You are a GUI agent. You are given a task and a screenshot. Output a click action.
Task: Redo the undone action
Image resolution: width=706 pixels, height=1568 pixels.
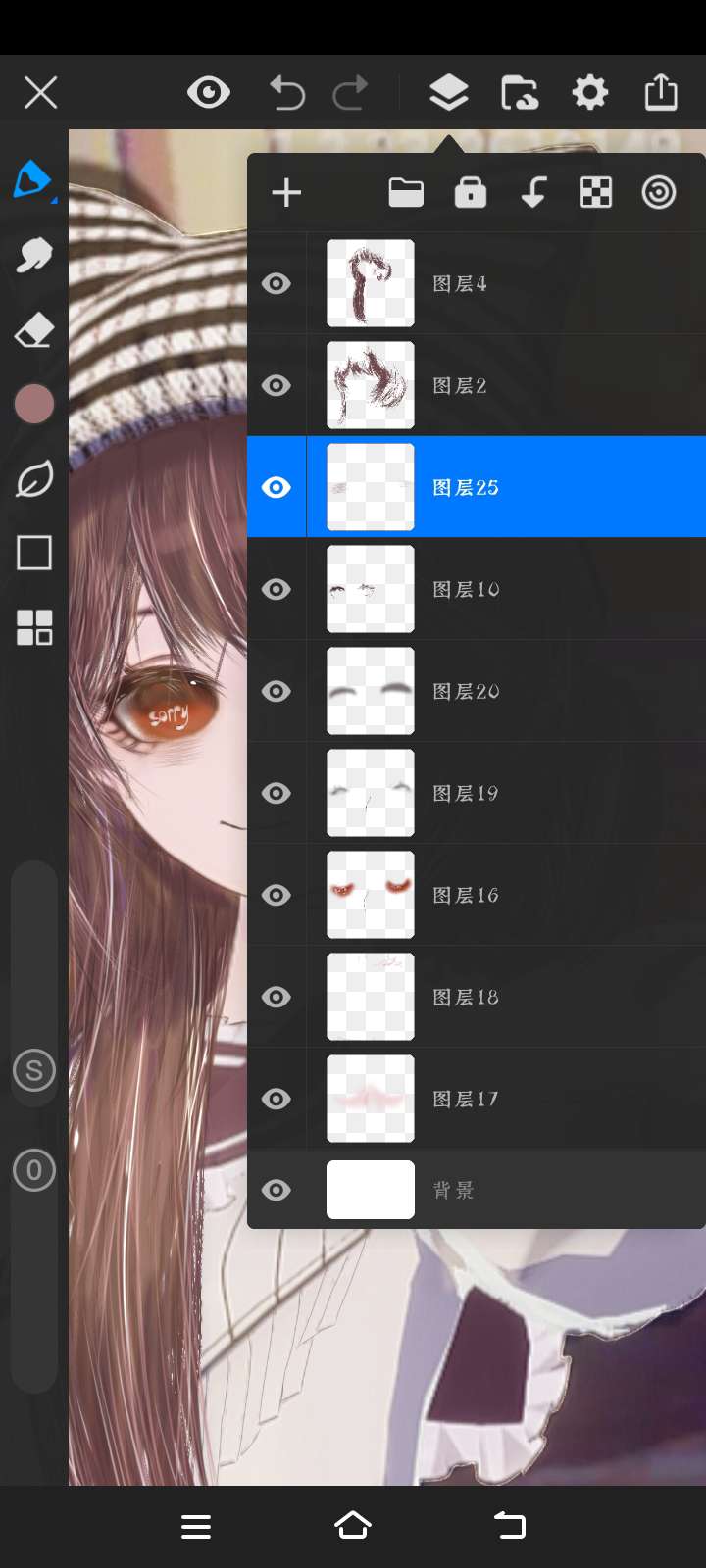click(350, 93)
